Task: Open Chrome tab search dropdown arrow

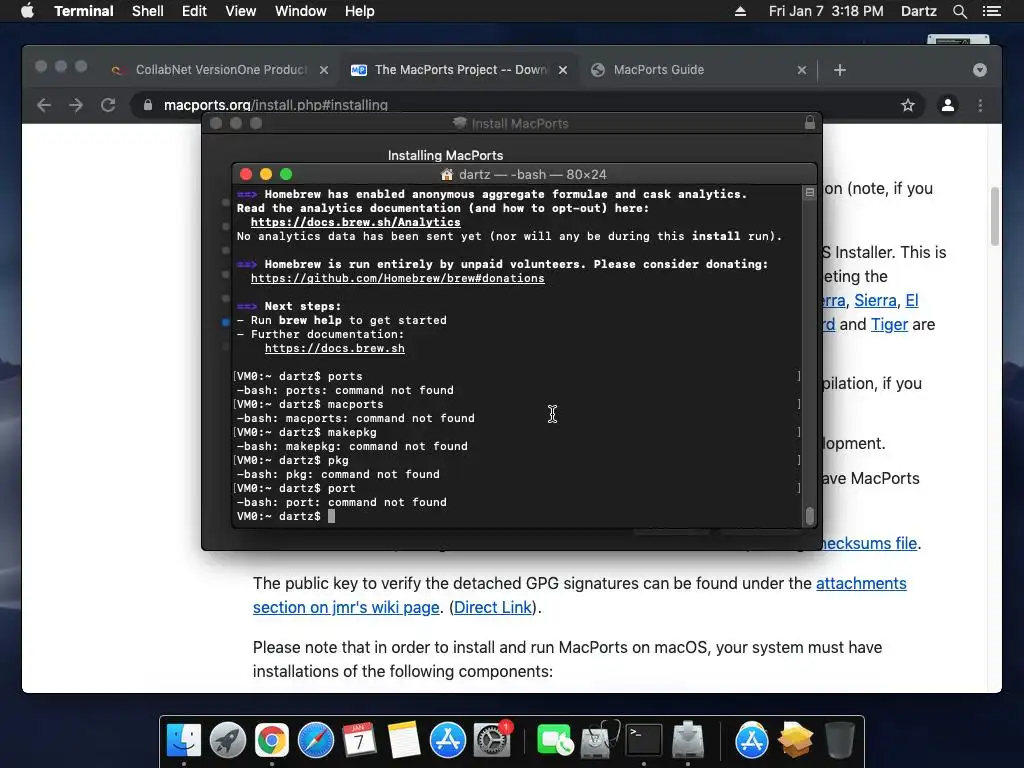Action: point(980,70)
